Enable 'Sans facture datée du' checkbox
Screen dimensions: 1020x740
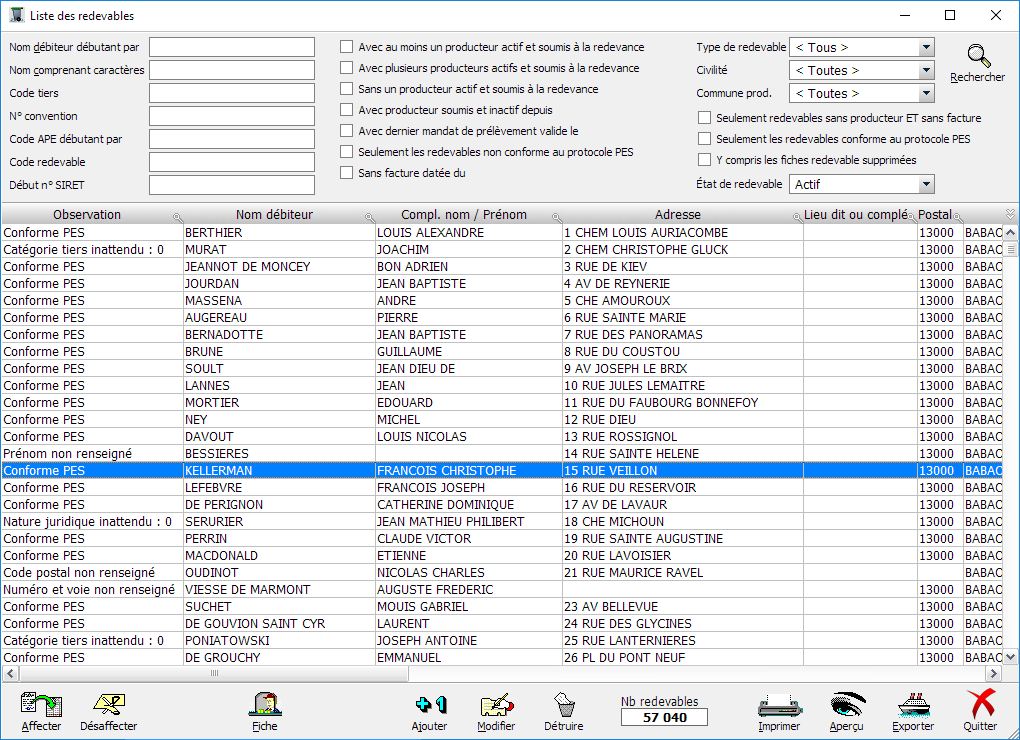pyautogui.click(x=347, y=173)
